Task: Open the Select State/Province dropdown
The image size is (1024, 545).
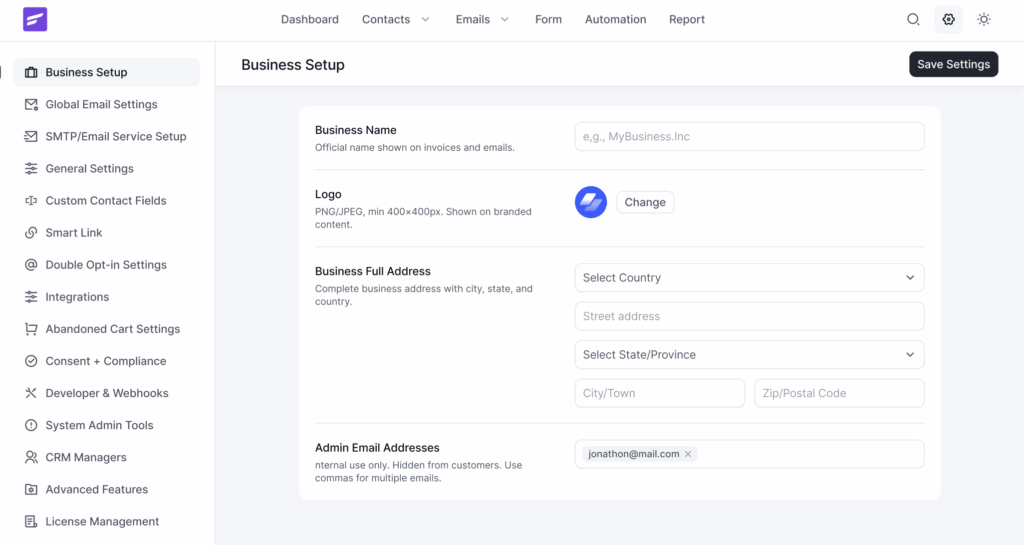Action: 749,354
